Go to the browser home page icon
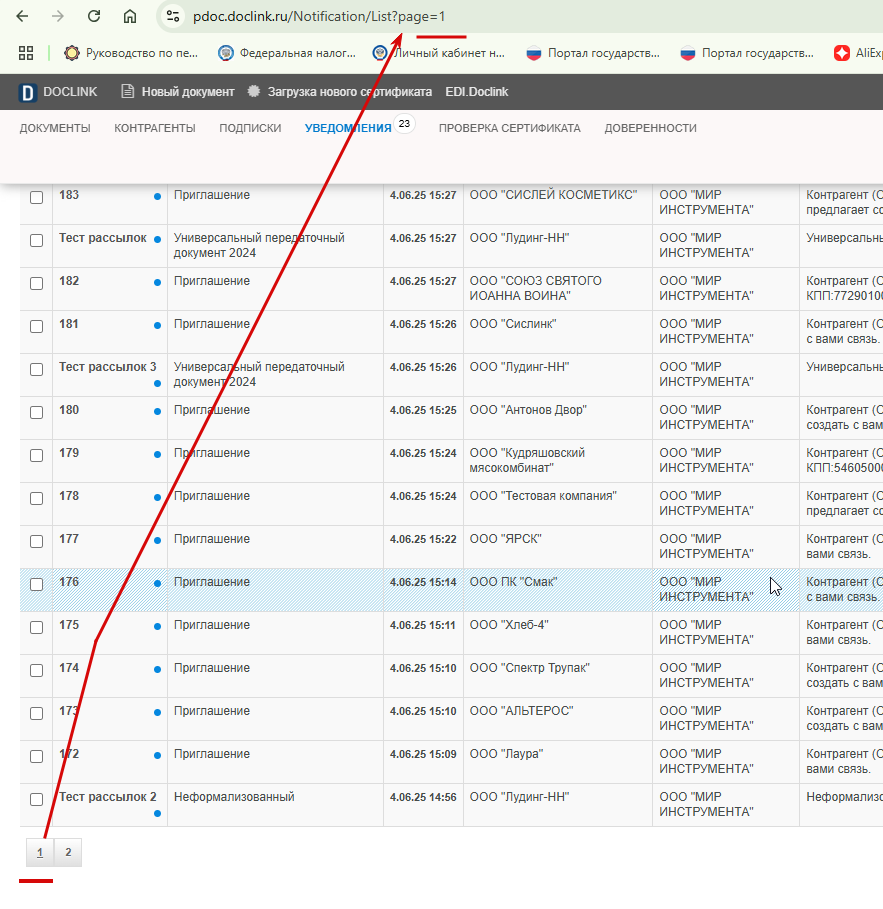 click(x=130, y=16)
